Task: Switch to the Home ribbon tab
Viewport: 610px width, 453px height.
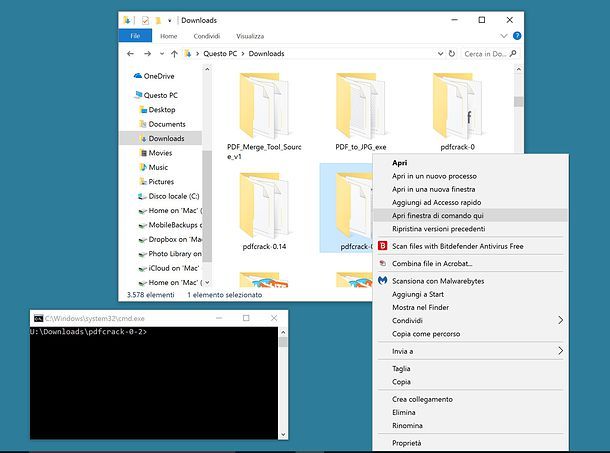Action: tap(168, 36)
